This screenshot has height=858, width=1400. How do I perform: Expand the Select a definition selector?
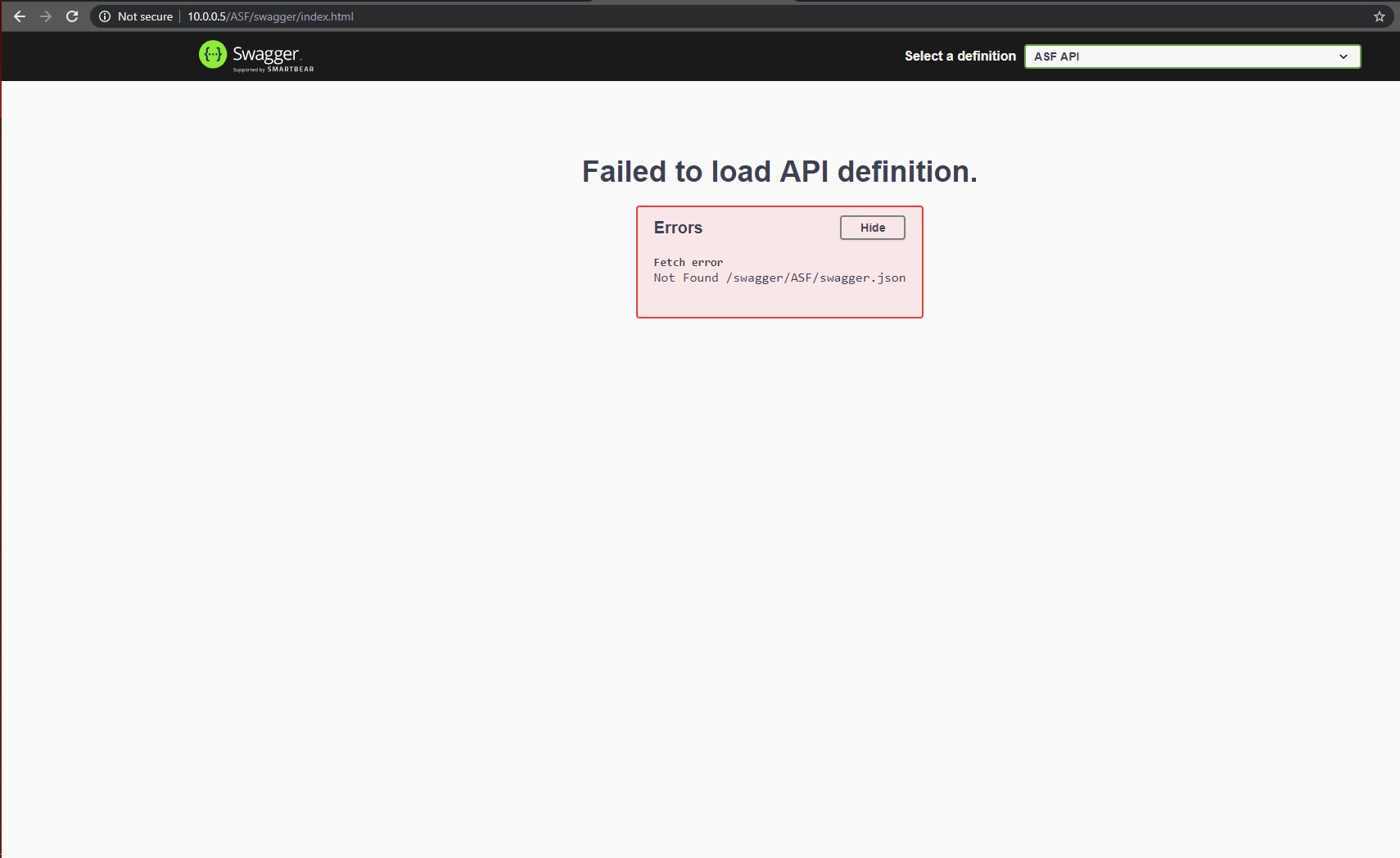coord(1192,56)
